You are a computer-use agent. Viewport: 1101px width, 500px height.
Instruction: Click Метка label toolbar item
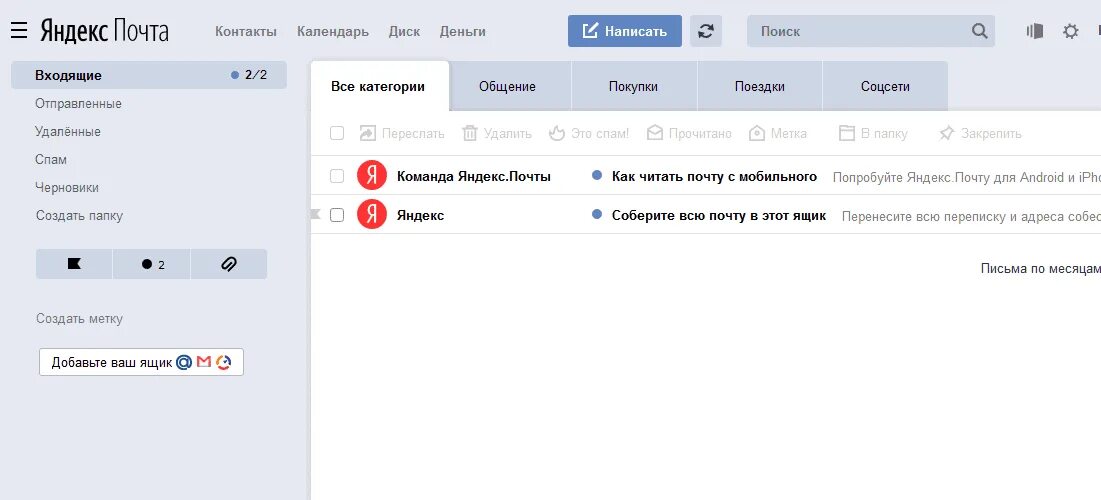(x=777, y=133)
